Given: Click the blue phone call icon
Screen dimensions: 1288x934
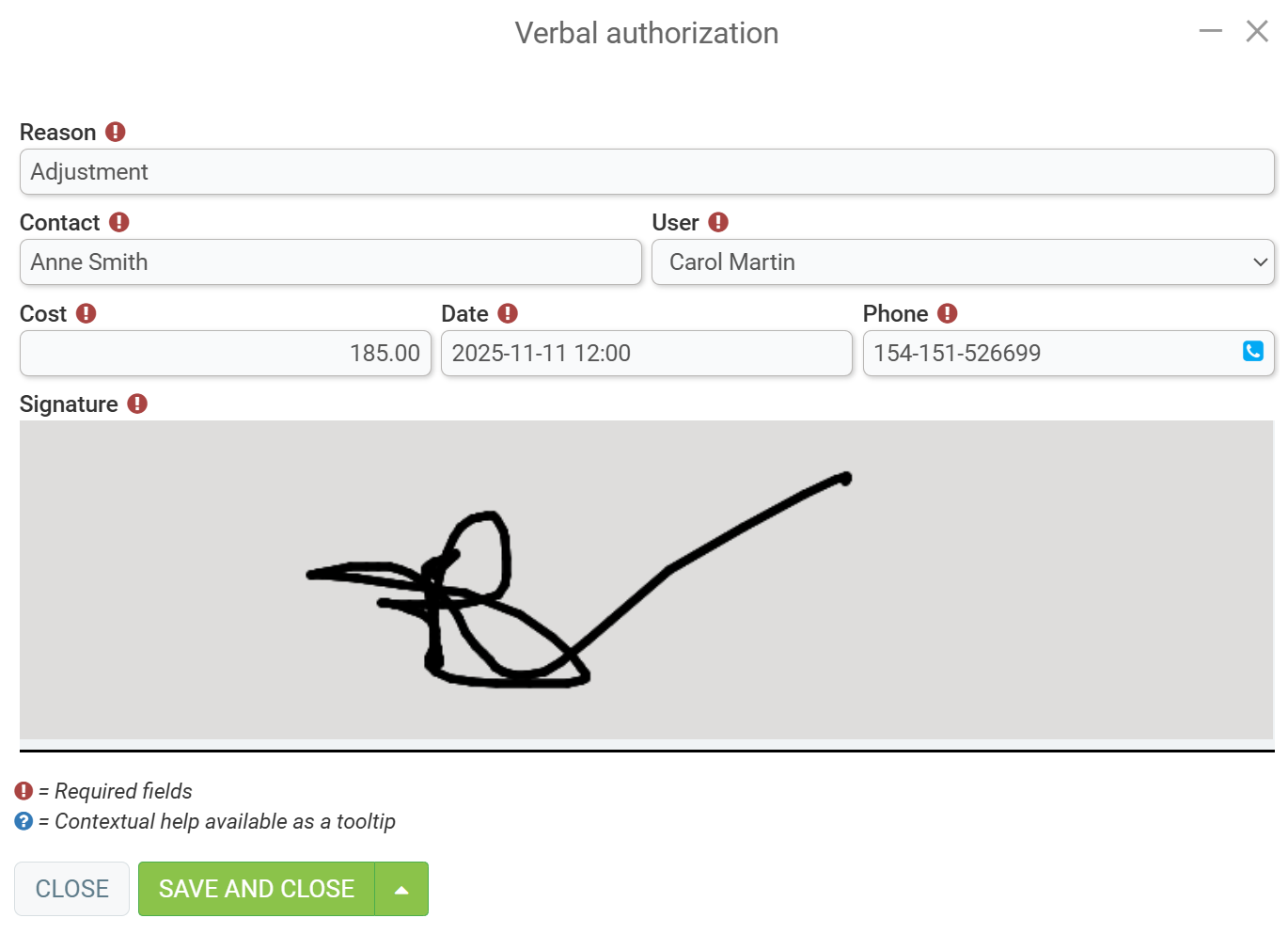Looking at the screenshot, I should click(x=1252, y=351).
